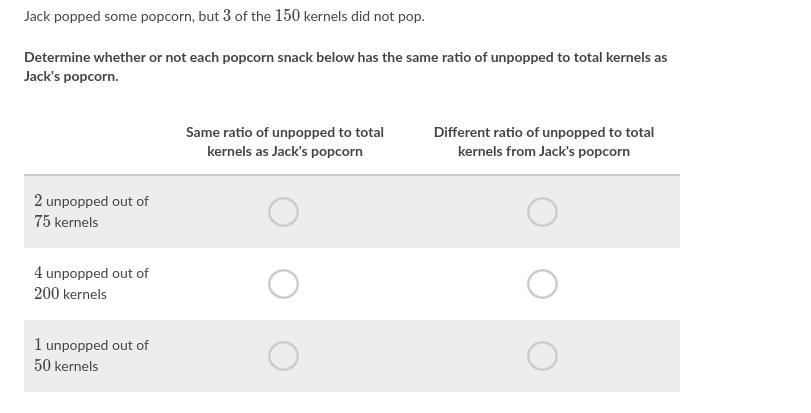The width and height of the screenshot is (811, 413).
Task: Mark 4 out of 200 kernels as Same ratio
Action: [x=283, y=284]
